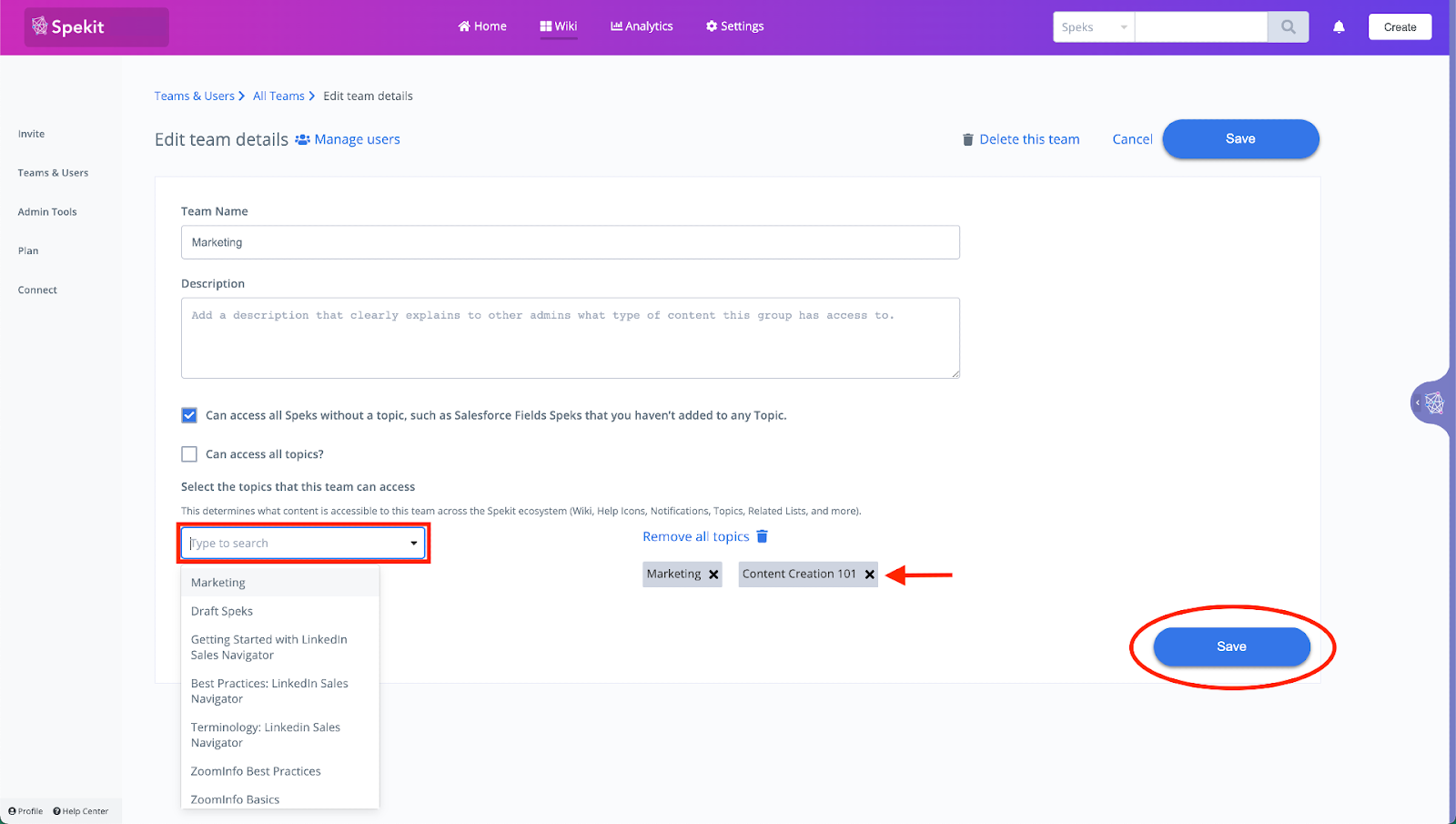Click Manage users text link
Screen dimensions: 1456x824
(x=357, y=139)
